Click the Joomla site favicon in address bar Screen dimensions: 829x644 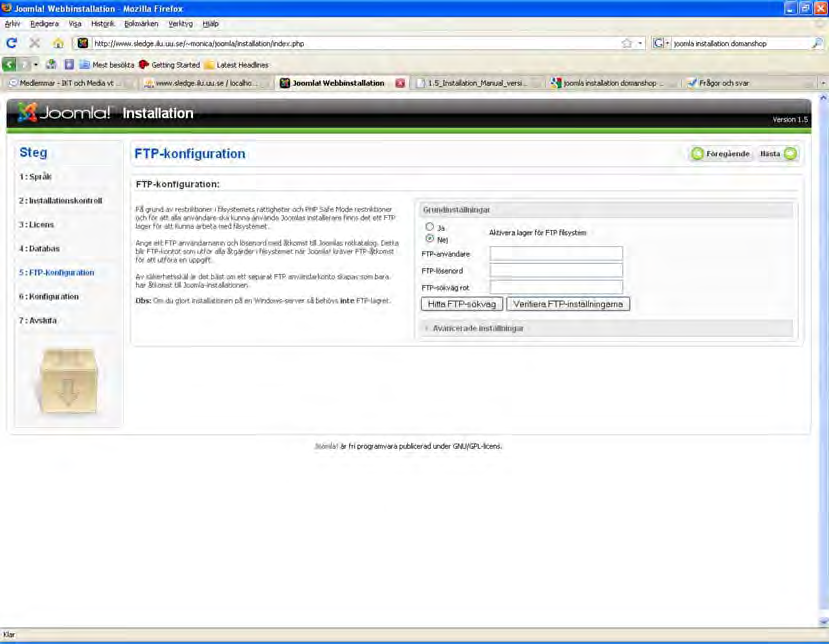(83, 43)
